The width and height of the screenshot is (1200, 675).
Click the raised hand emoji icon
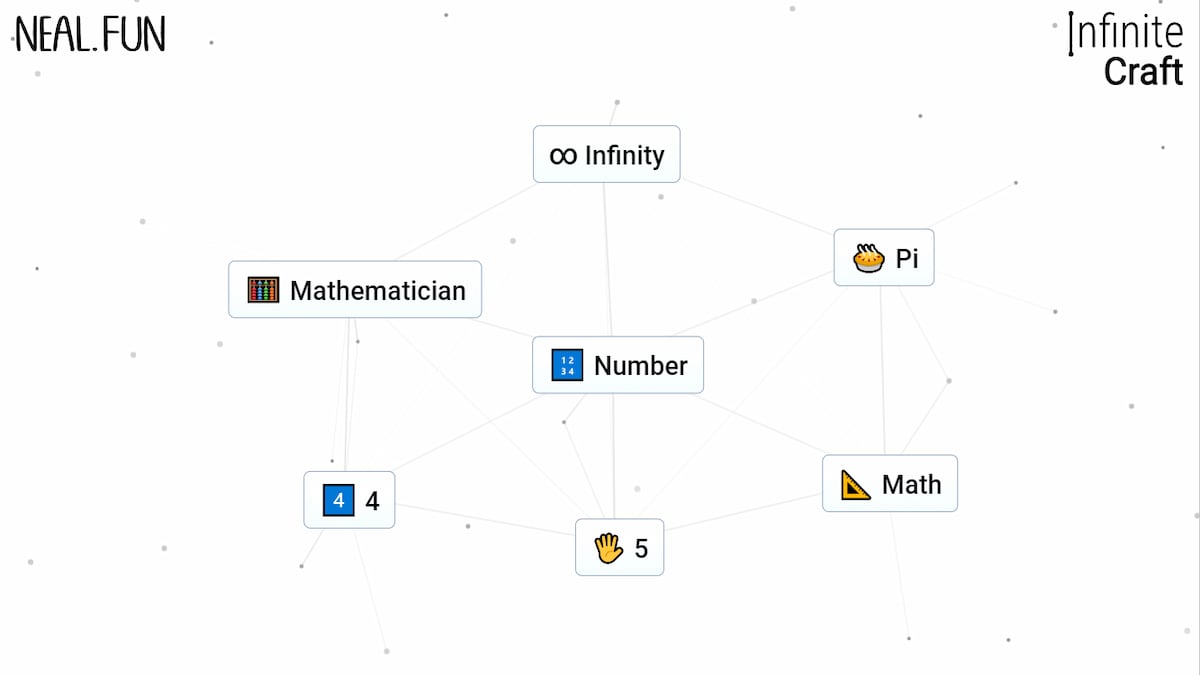click(608, 548)
